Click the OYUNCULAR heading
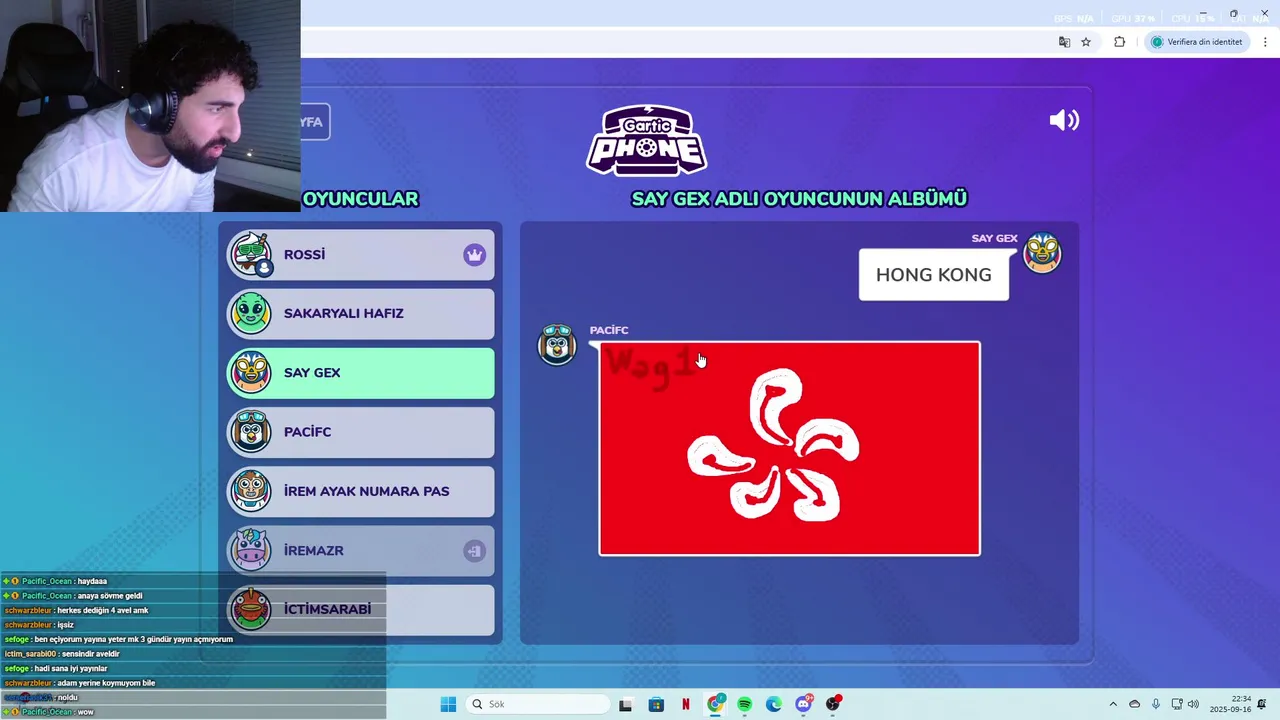Viewport: 1280px width, 720px height. [x=360, y=199]
